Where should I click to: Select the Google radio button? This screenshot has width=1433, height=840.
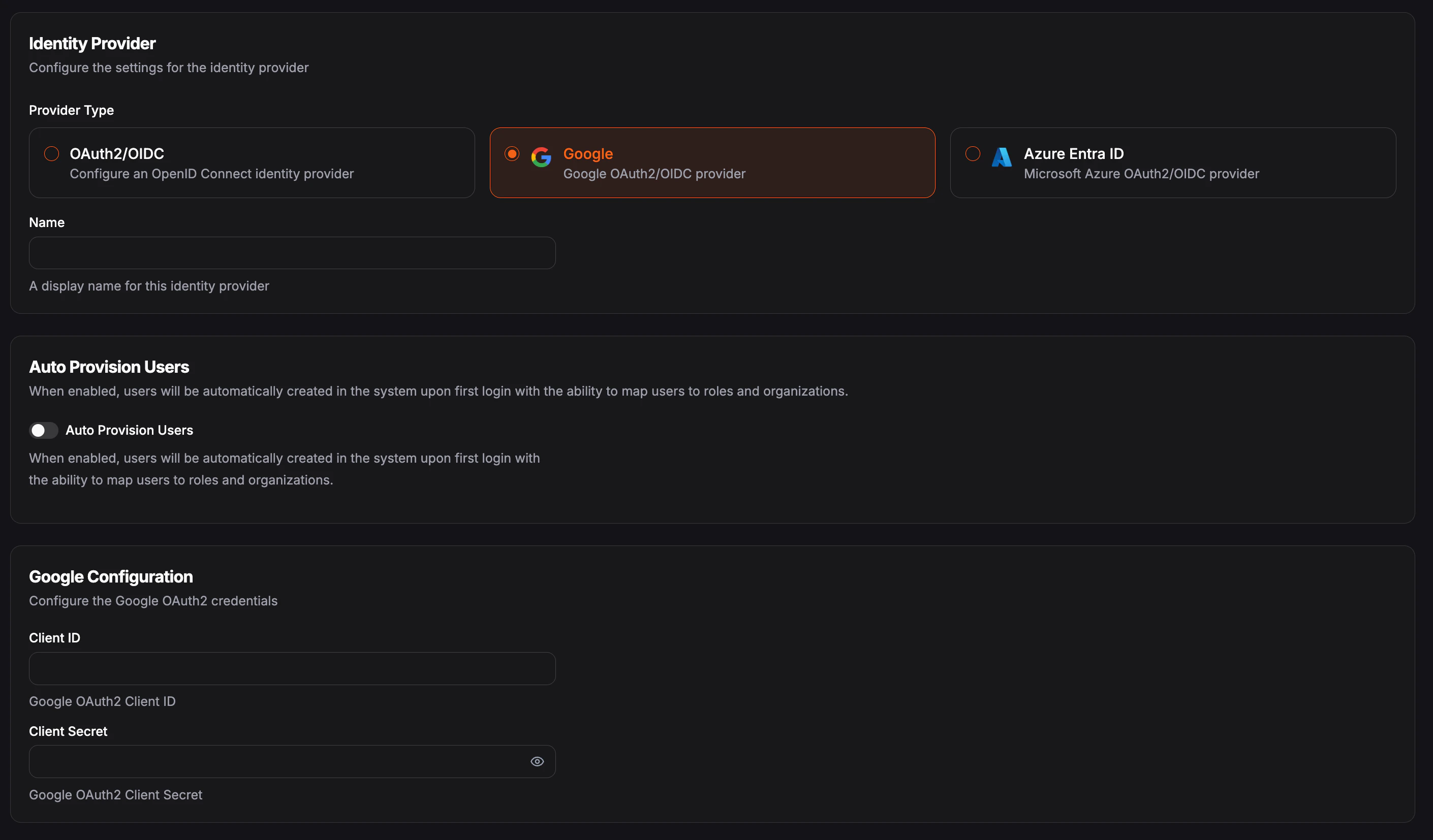point(512,153)
